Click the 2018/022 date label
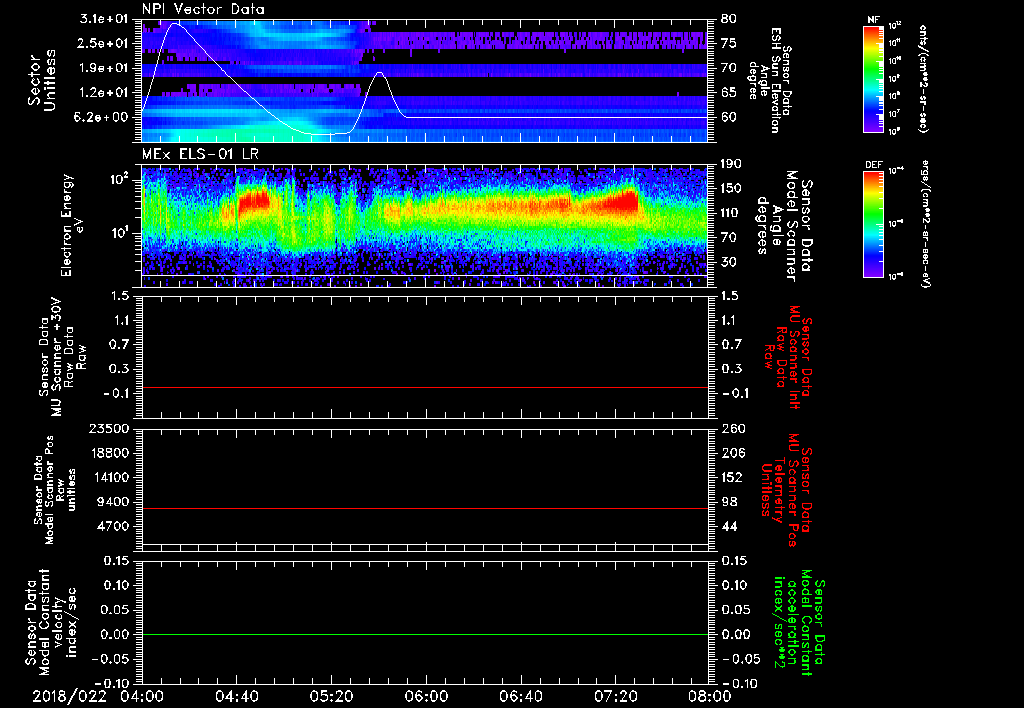This screenshot has width=1024, height=708. click(x=68, y=695)
